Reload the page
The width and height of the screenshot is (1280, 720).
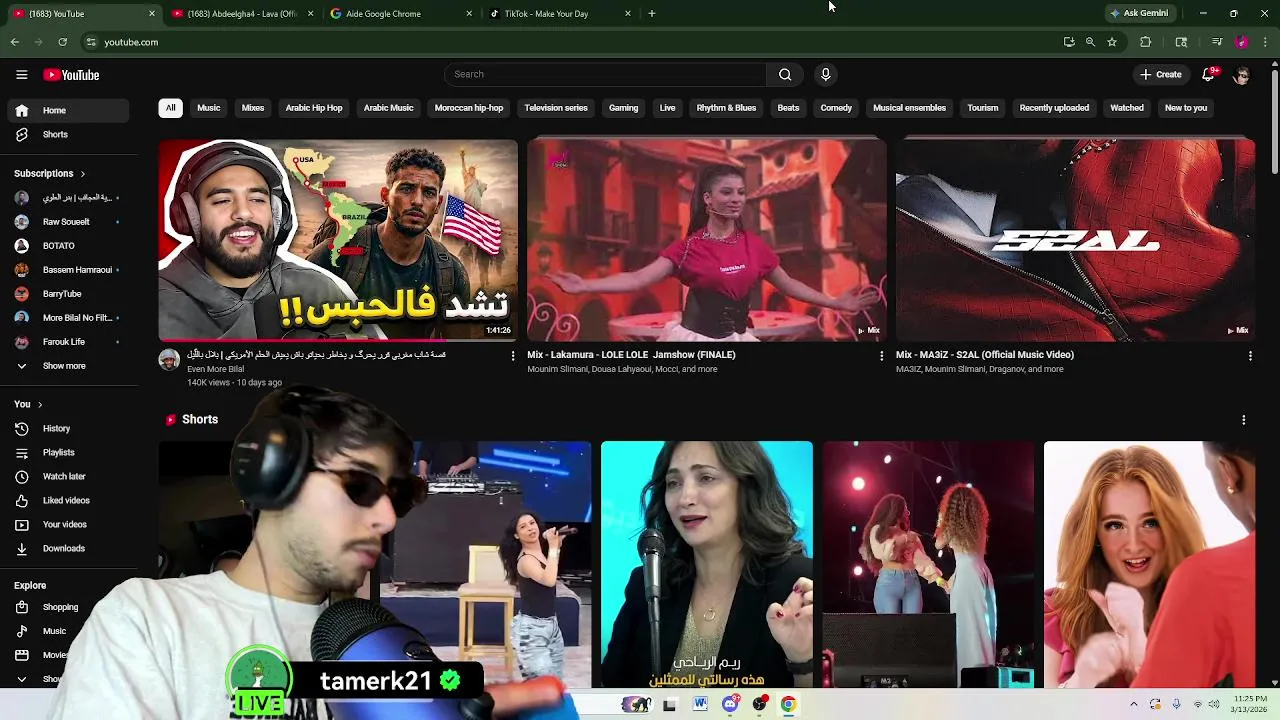point(62,42)
